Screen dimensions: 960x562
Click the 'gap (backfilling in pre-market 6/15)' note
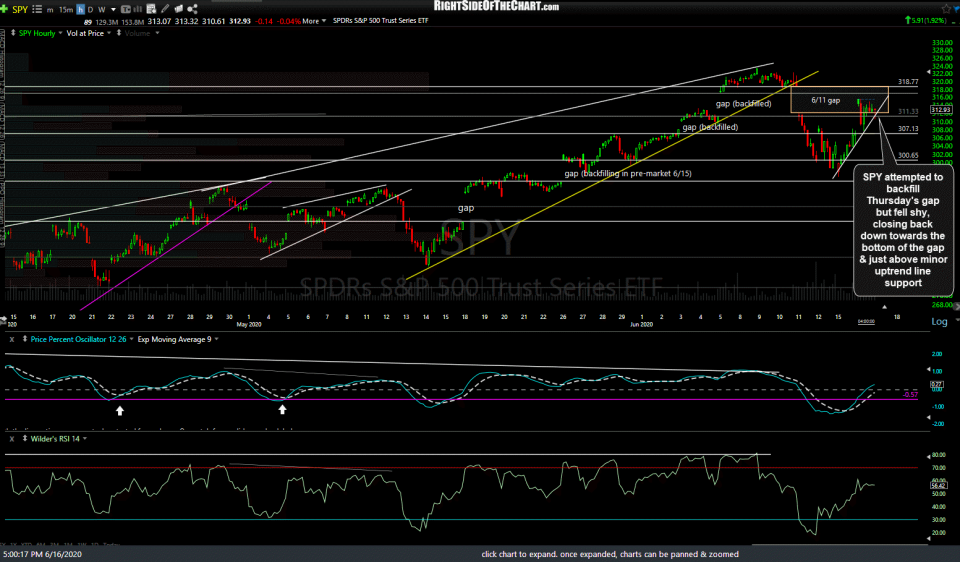pyautogui.click(x=628, y=173)
